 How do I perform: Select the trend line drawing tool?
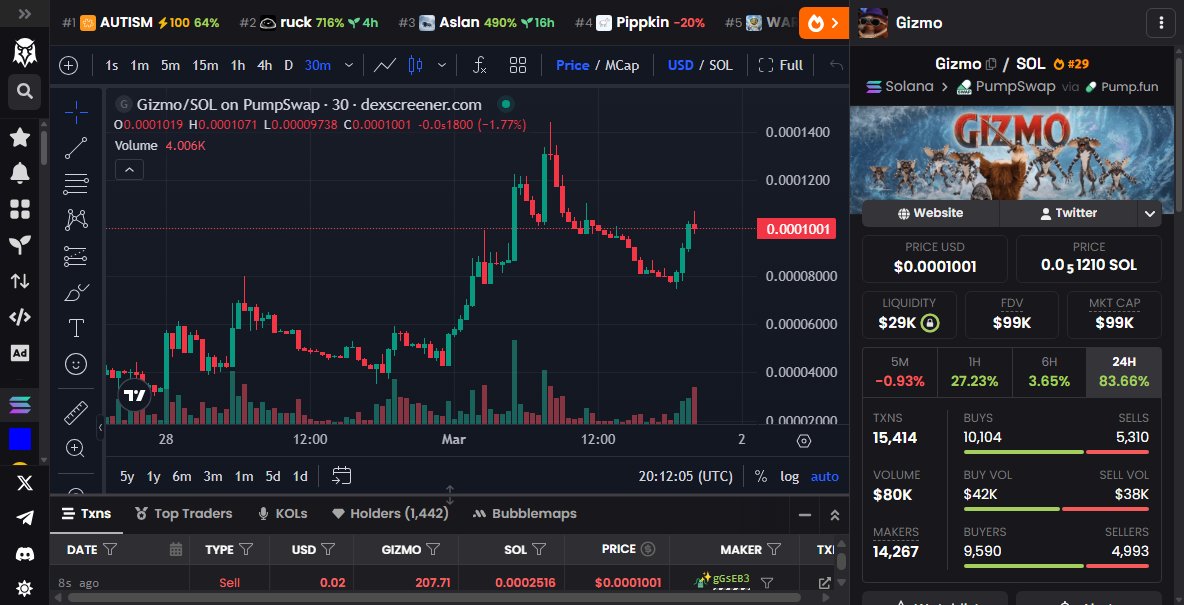click(76, 148)
